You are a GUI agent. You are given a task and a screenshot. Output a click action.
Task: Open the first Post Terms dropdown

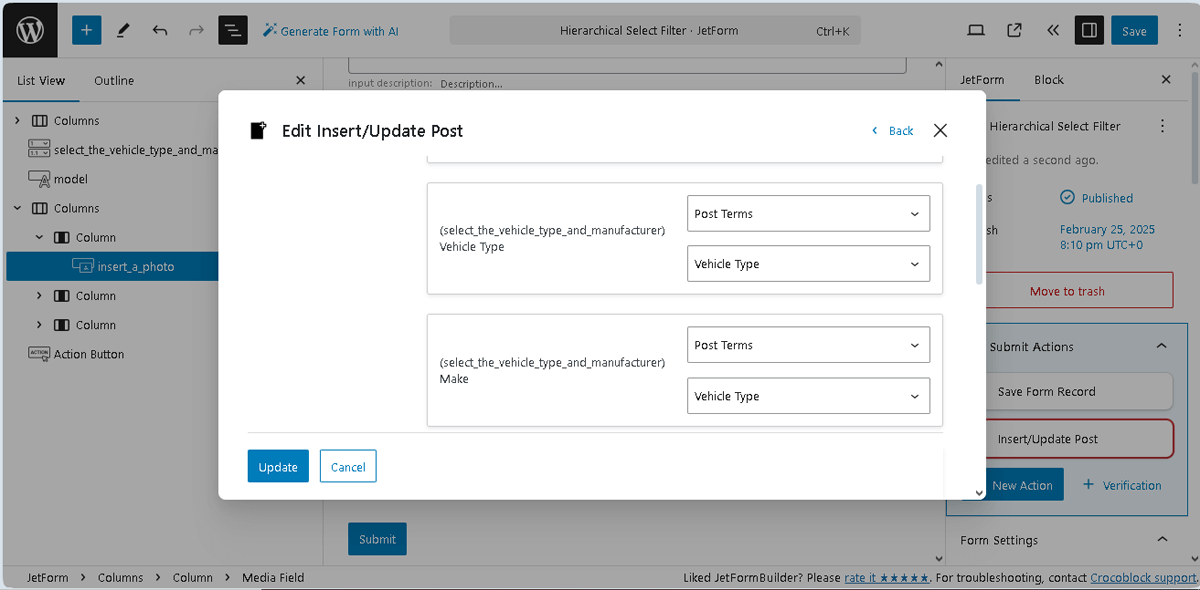[807, 213]
